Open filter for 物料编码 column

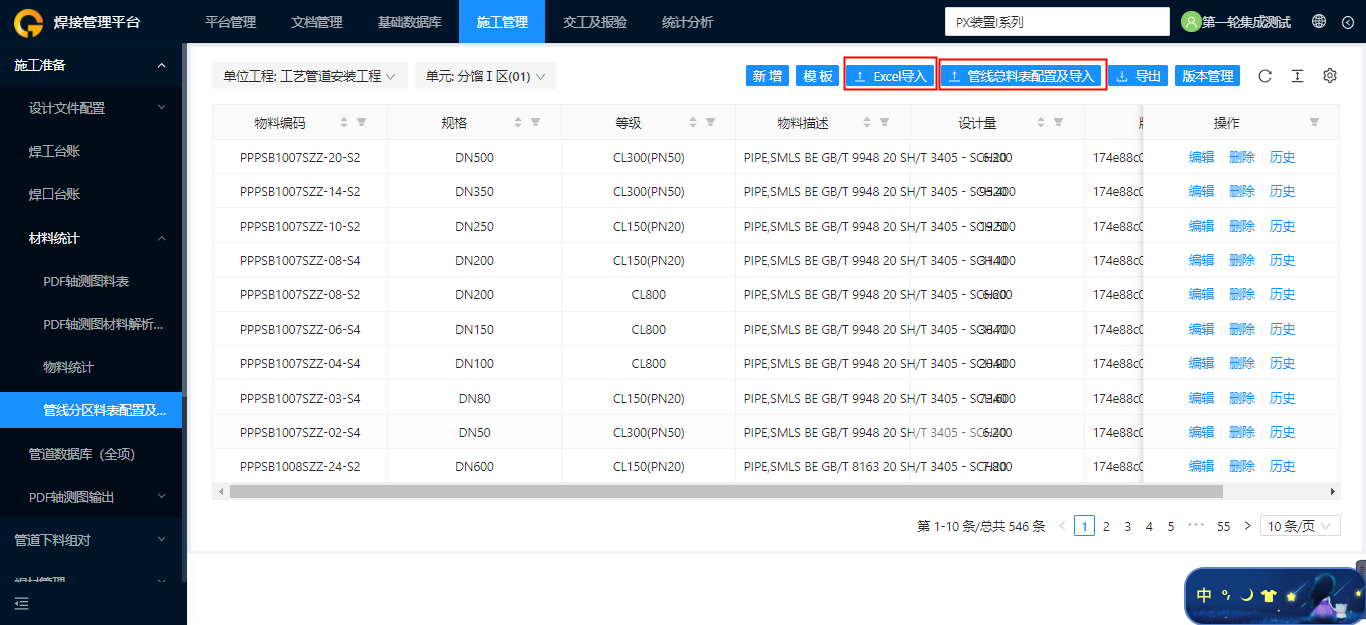point(361,122)
